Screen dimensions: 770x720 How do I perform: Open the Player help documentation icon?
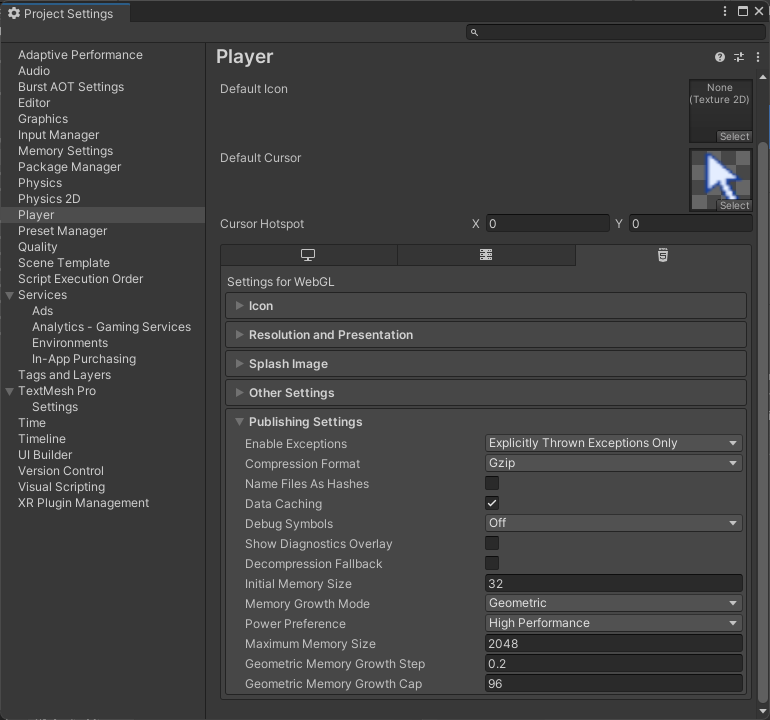[x=720, y=58]
